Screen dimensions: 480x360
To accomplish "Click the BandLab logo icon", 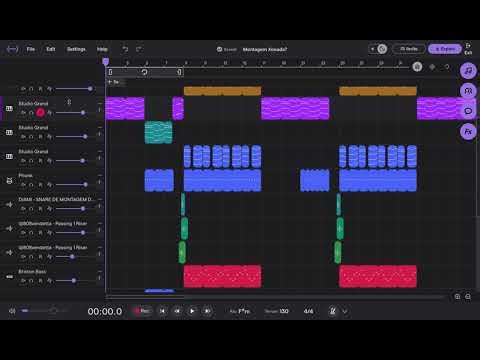I will [x=12, y=49].
